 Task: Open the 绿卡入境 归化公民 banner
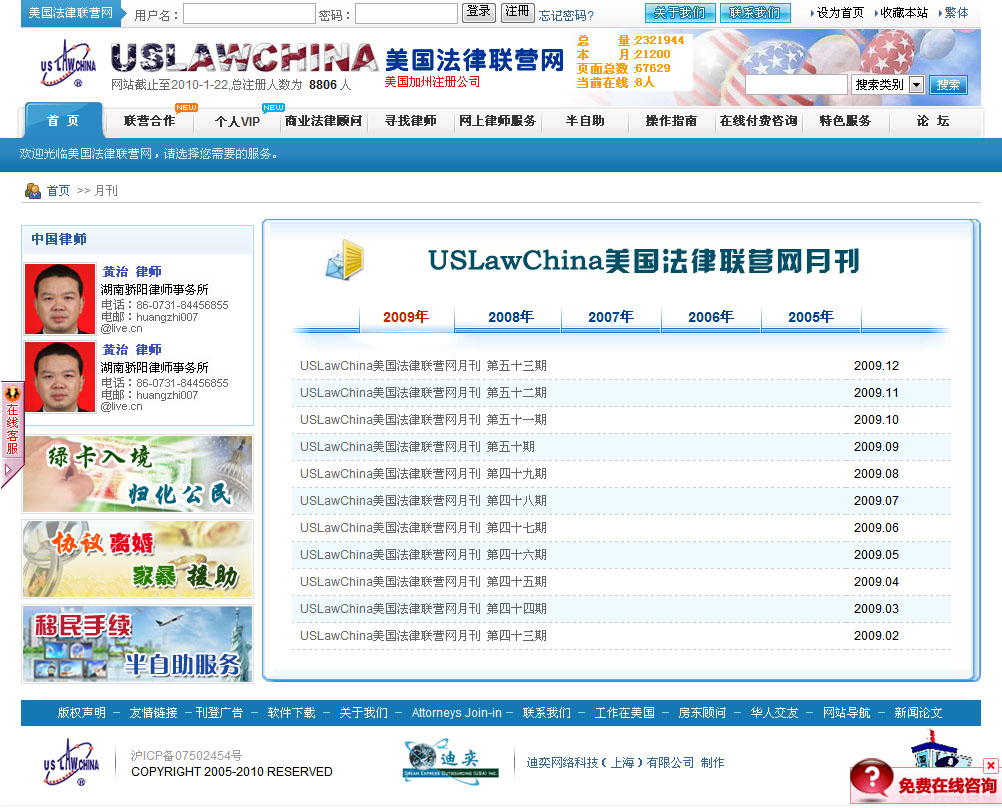pos(137,474)
